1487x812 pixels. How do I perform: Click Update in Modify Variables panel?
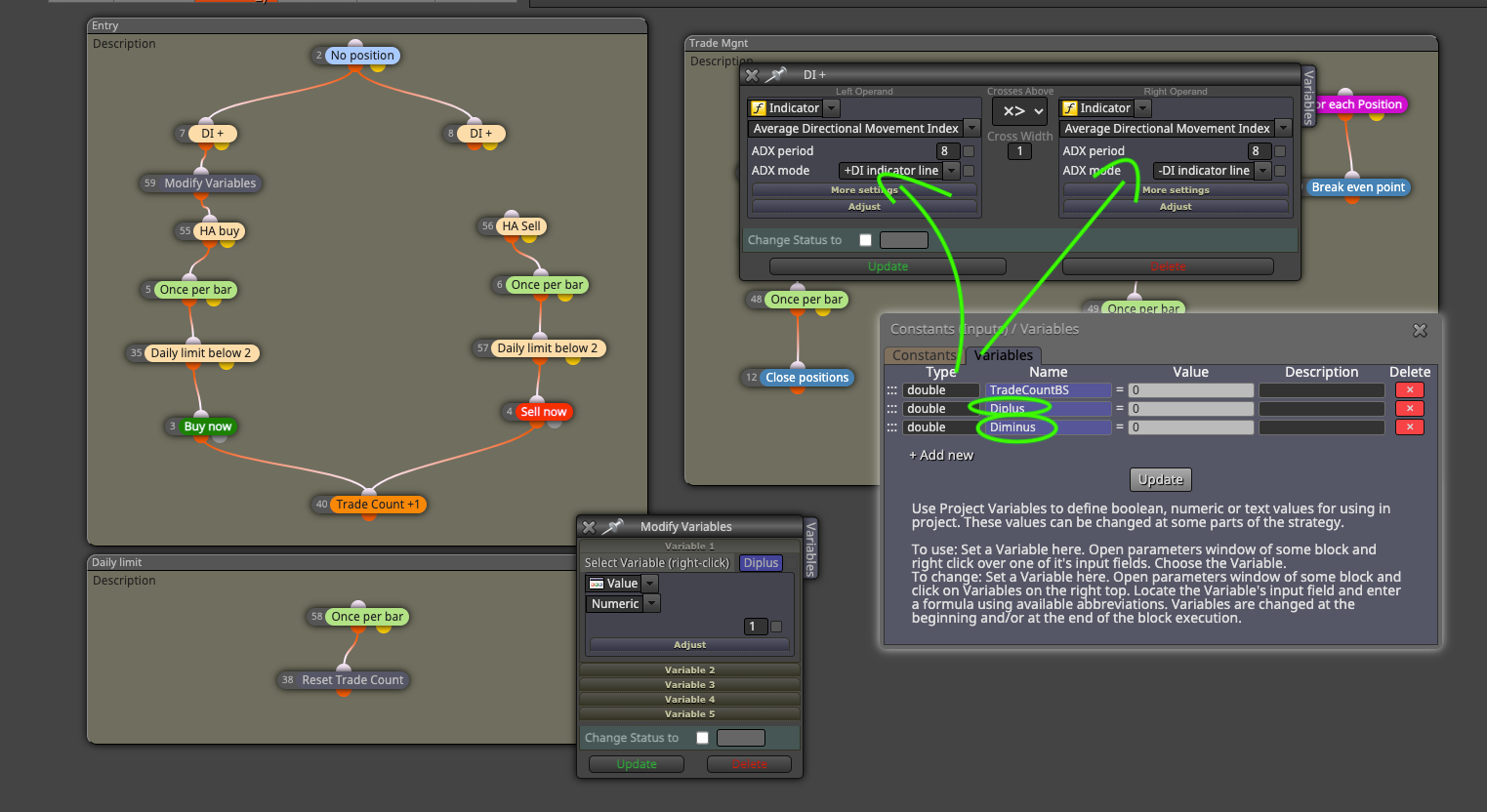637,764
